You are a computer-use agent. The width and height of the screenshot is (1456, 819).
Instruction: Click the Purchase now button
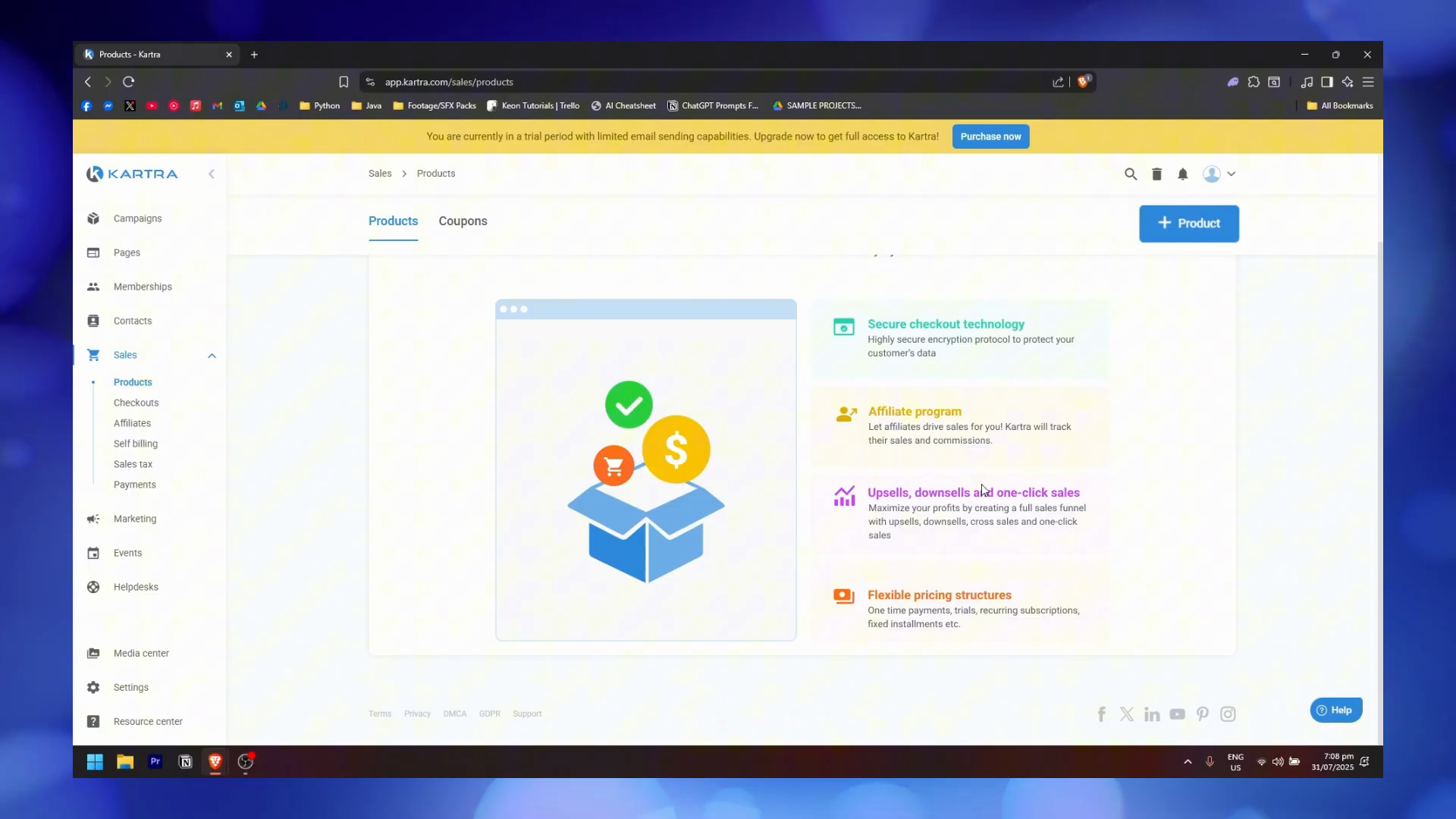tap(990, 136)
